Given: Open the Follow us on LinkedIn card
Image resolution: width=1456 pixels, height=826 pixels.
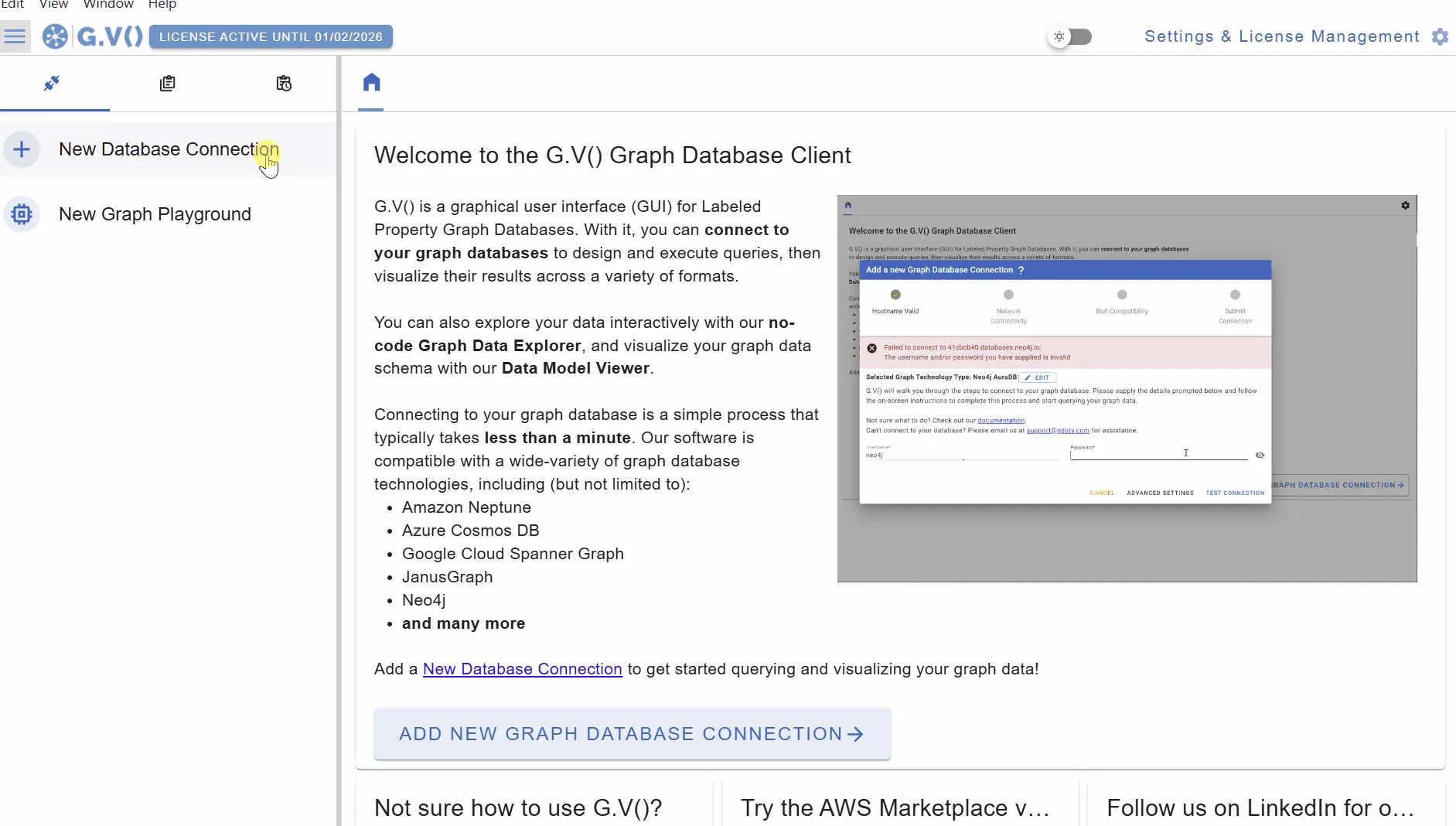Looking at the screenshot, I should [1266, 804].
